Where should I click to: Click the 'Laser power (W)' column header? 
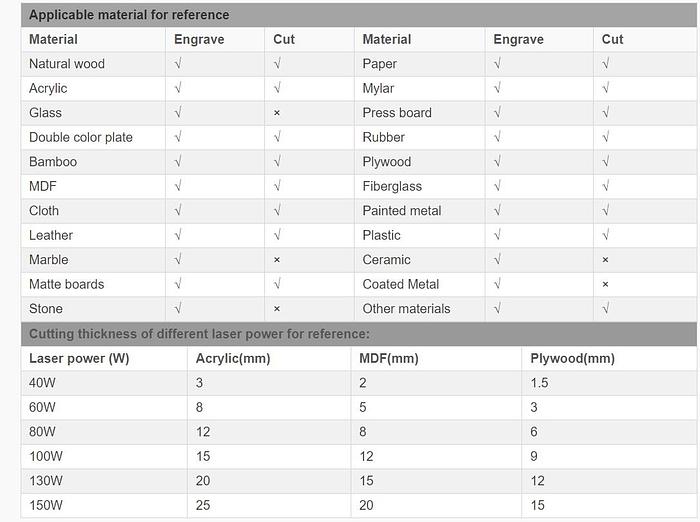click(79, 358)
